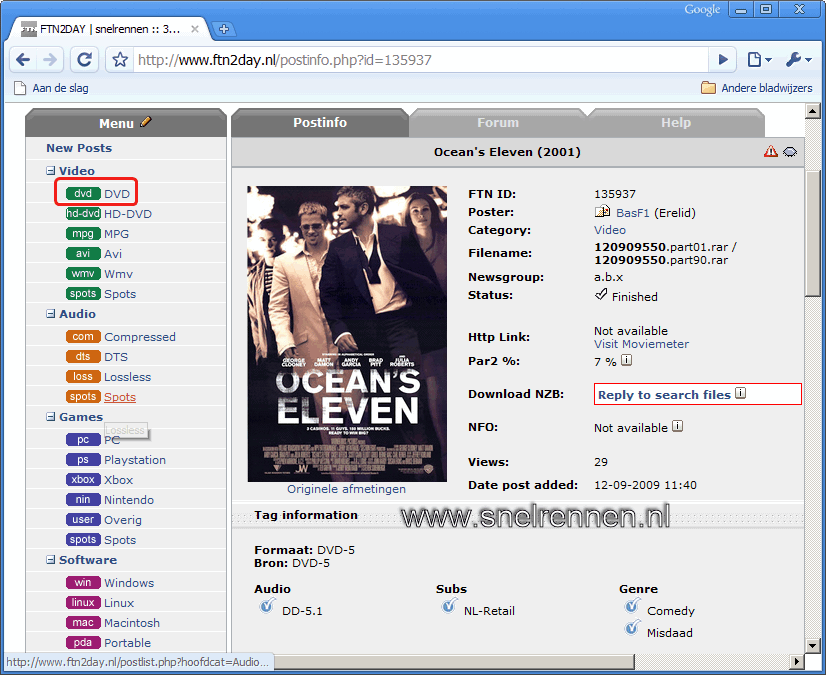
Task: Click the vertical scrollbar up arrow
Action: [812, 111]
